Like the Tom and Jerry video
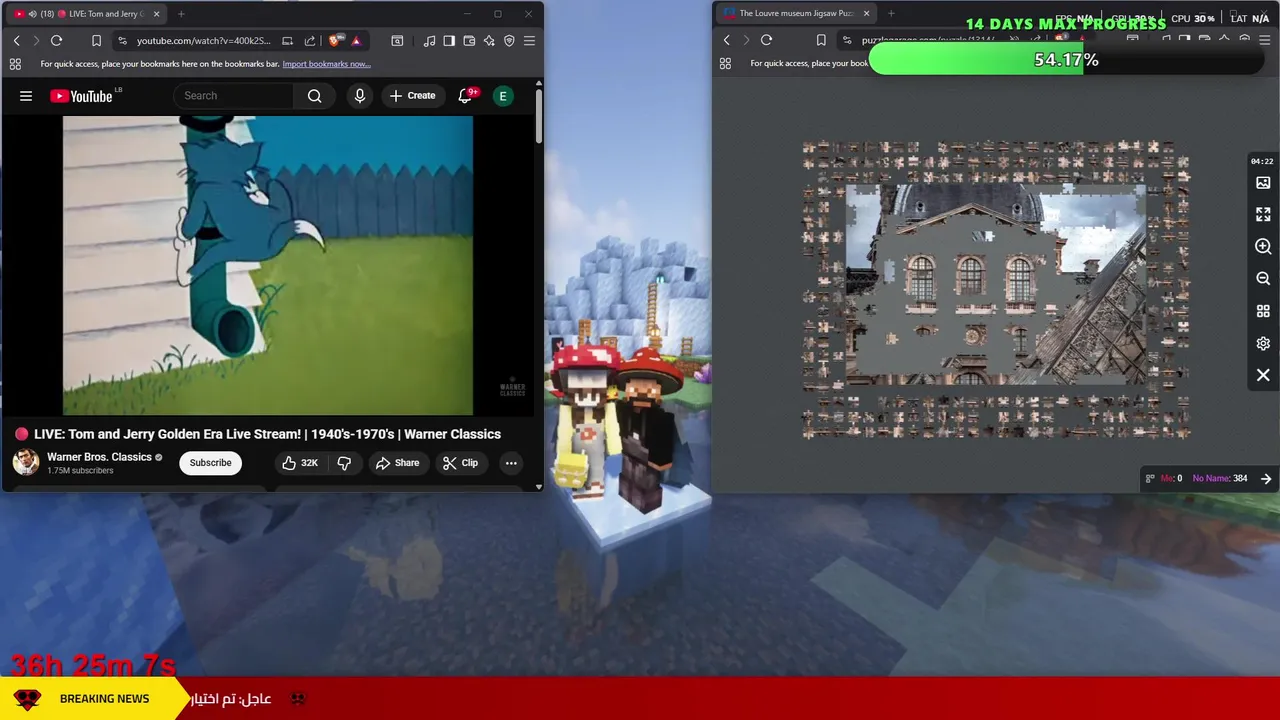This screenshot has height=720, width=1280. (300, 463)
